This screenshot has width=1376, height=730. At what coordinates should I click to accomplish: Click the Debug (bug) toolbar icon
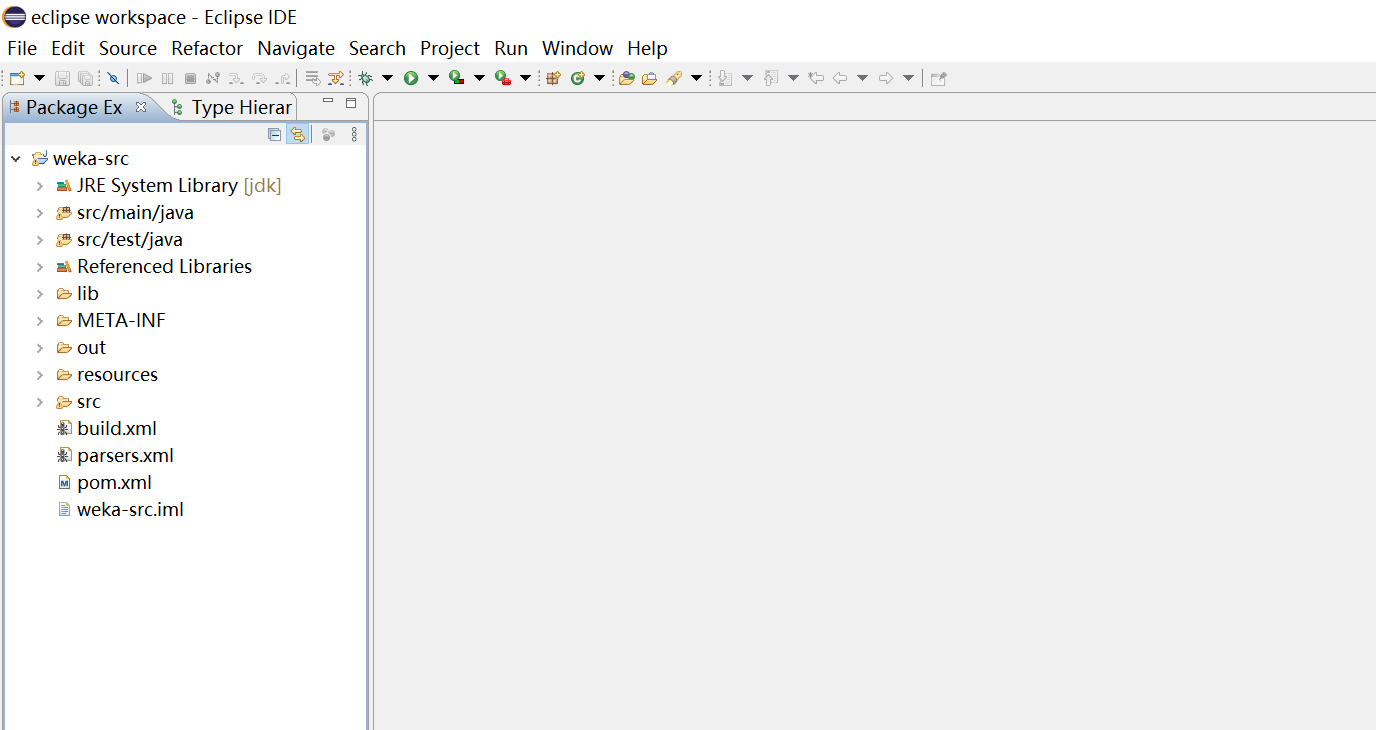366,78
